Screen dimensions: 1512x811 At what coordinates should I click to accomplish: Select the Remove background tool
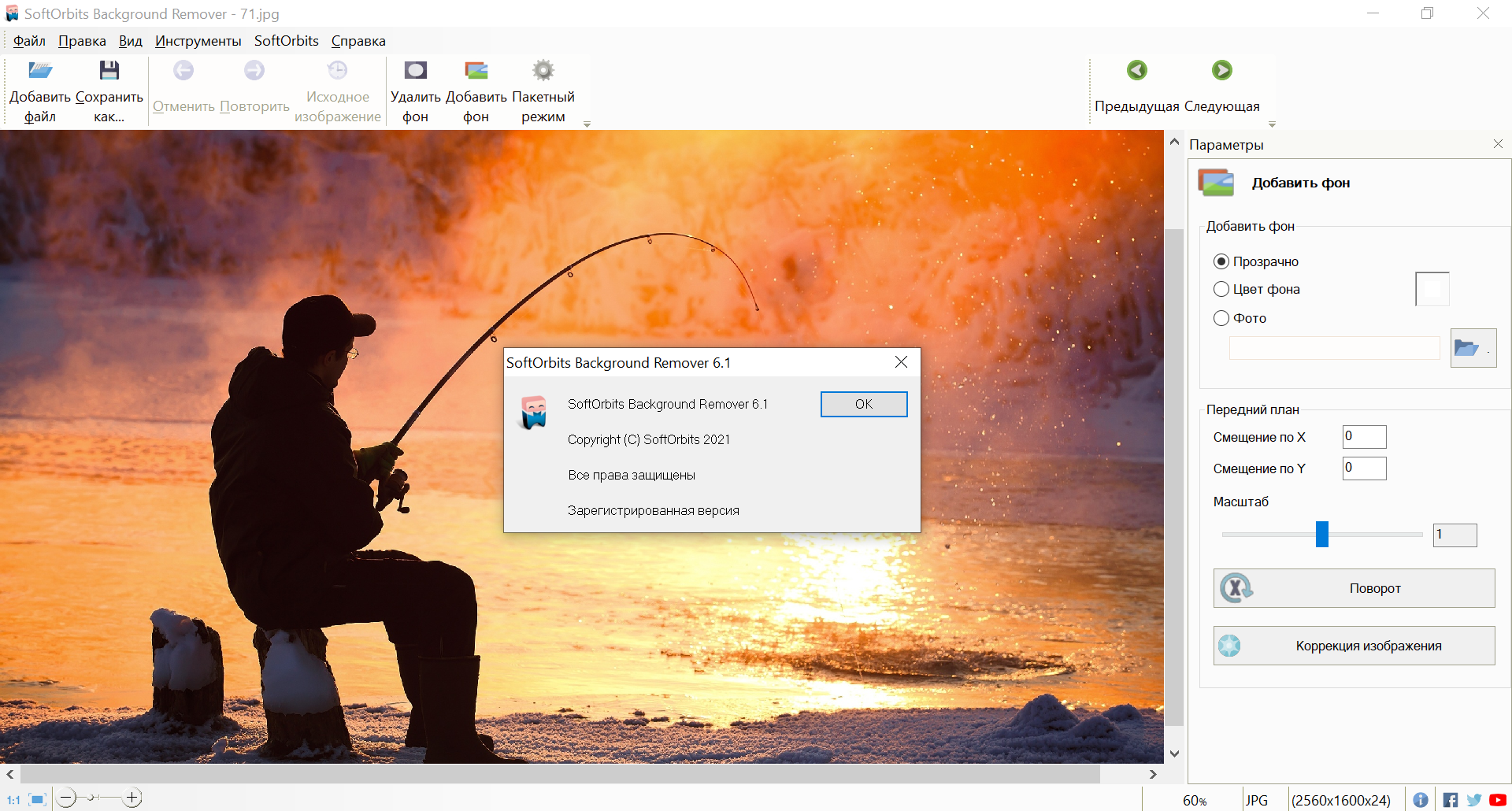point(415,71)
